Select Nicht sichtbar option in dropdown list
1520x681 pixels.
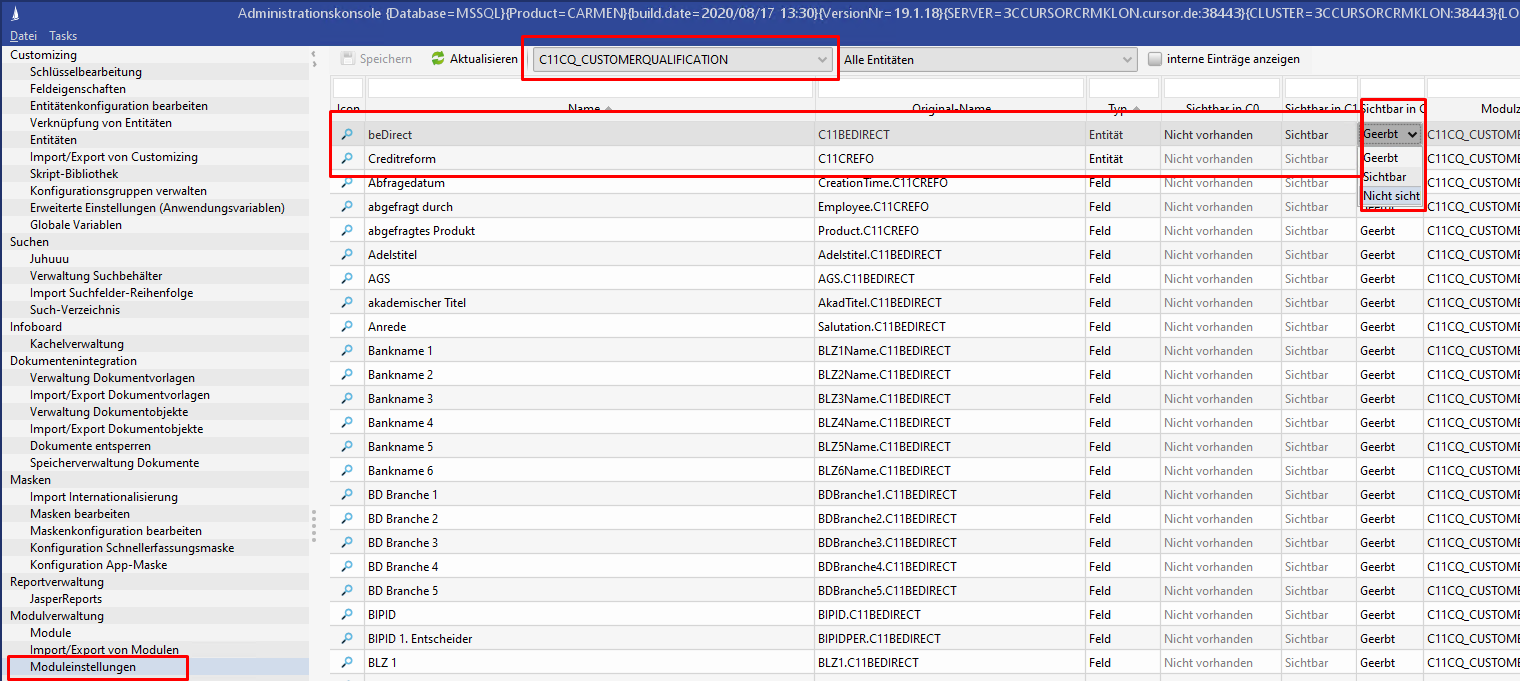point(1390,196)
